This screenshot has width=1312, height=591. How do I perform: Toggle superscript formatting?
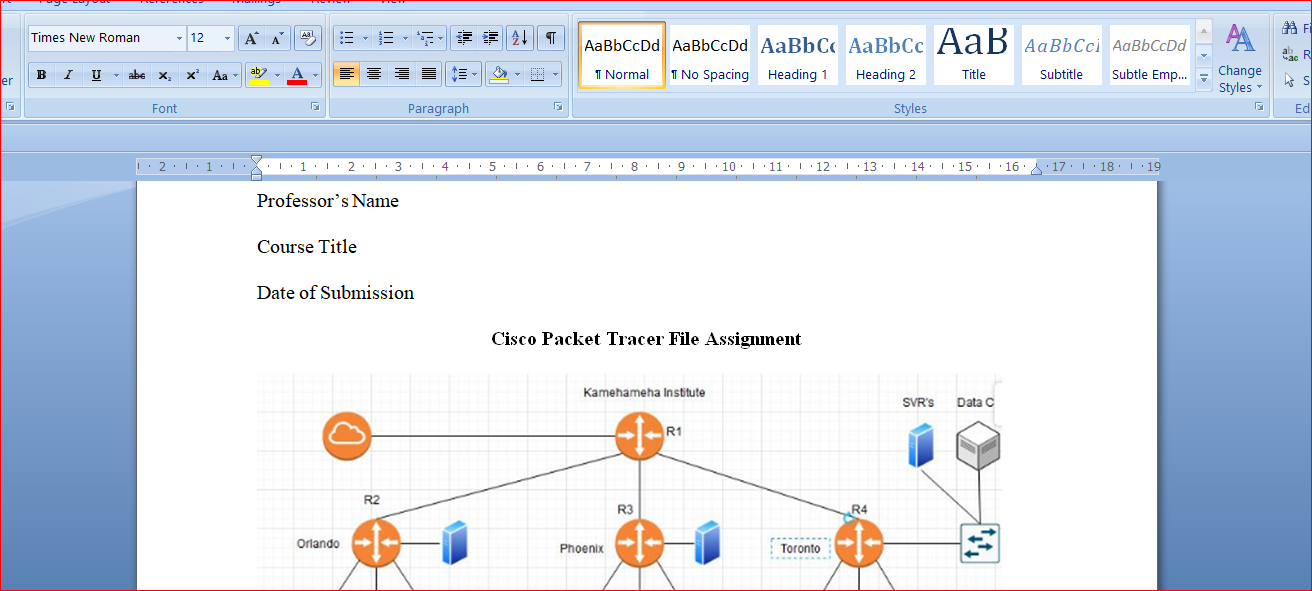(x=192, y=75)
